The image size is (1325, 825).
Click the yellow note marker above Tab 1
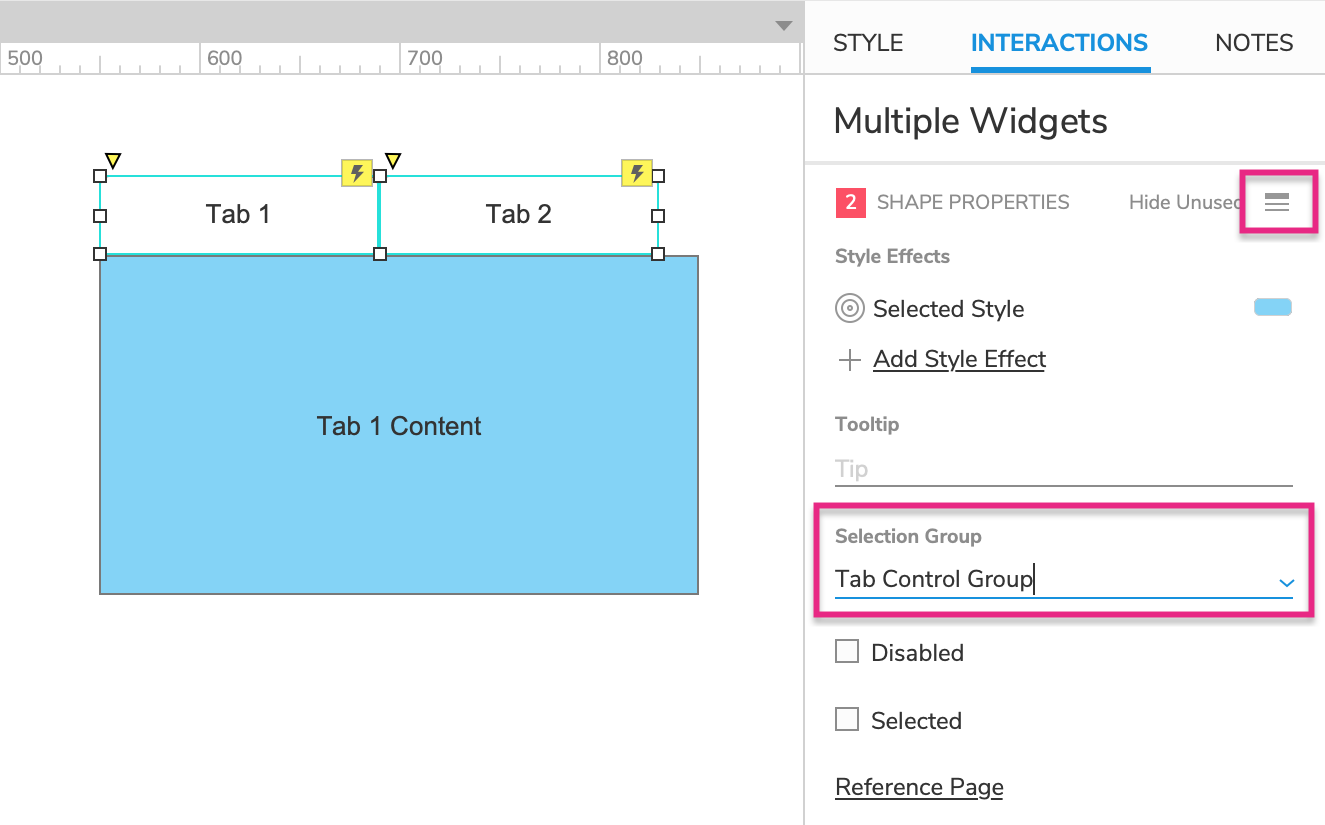click(x=113, y=160)
